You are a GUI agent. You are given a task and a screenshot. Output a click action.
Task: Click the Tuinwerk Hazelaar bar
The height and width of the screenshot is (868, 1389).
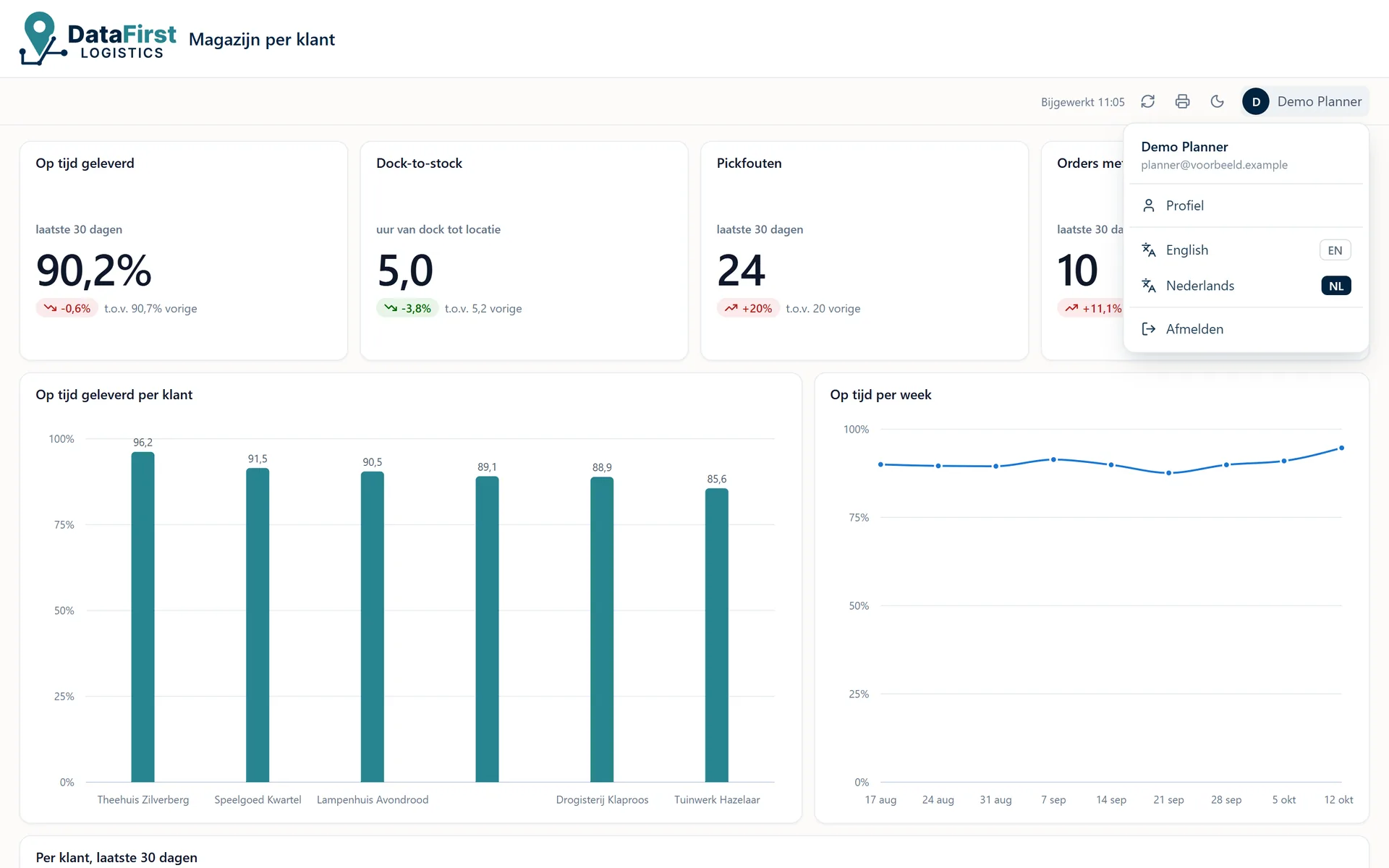point(716,635)
